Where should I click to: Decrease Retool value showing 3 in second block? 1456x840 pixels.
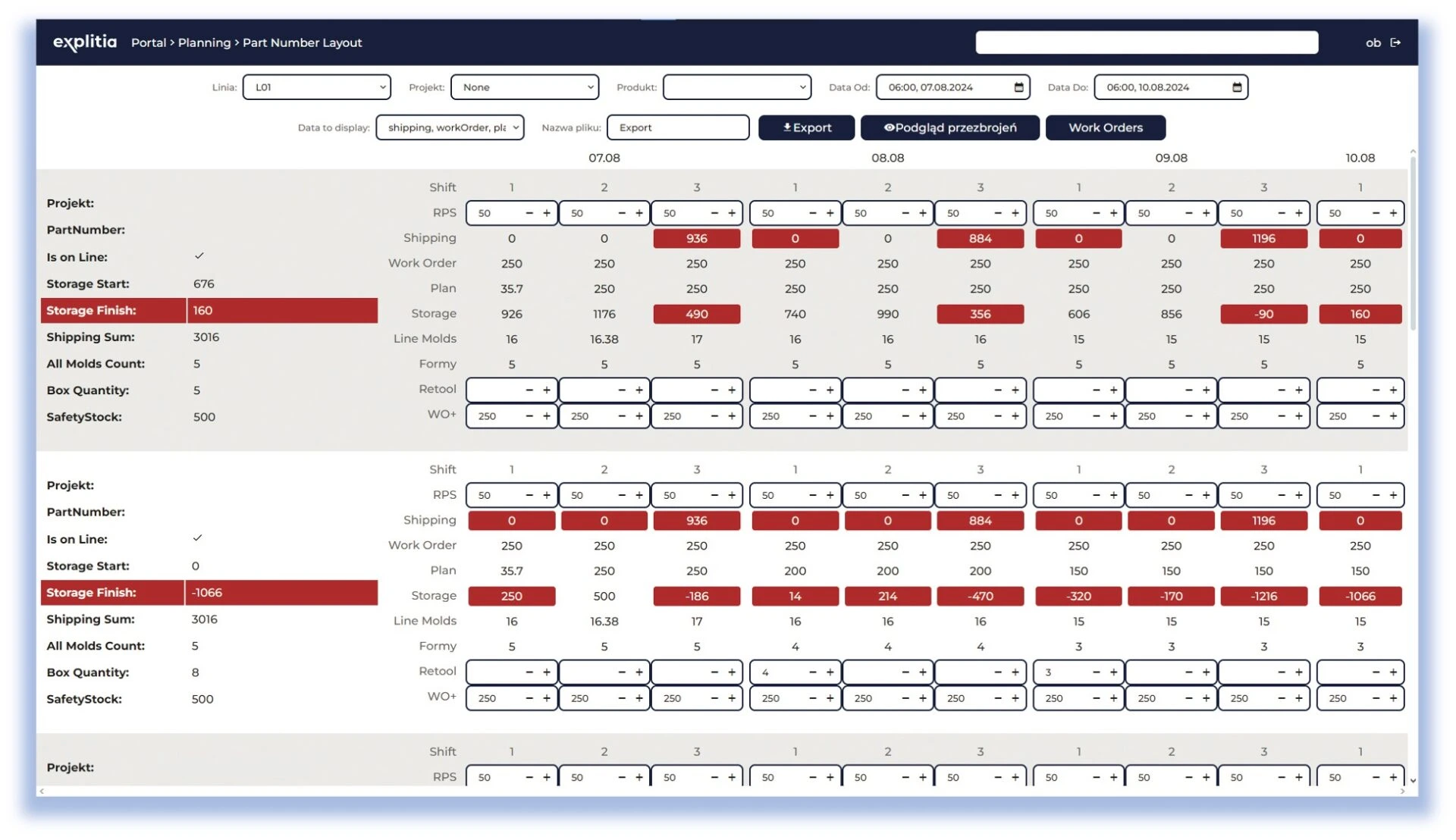[x=1096, y=672]
